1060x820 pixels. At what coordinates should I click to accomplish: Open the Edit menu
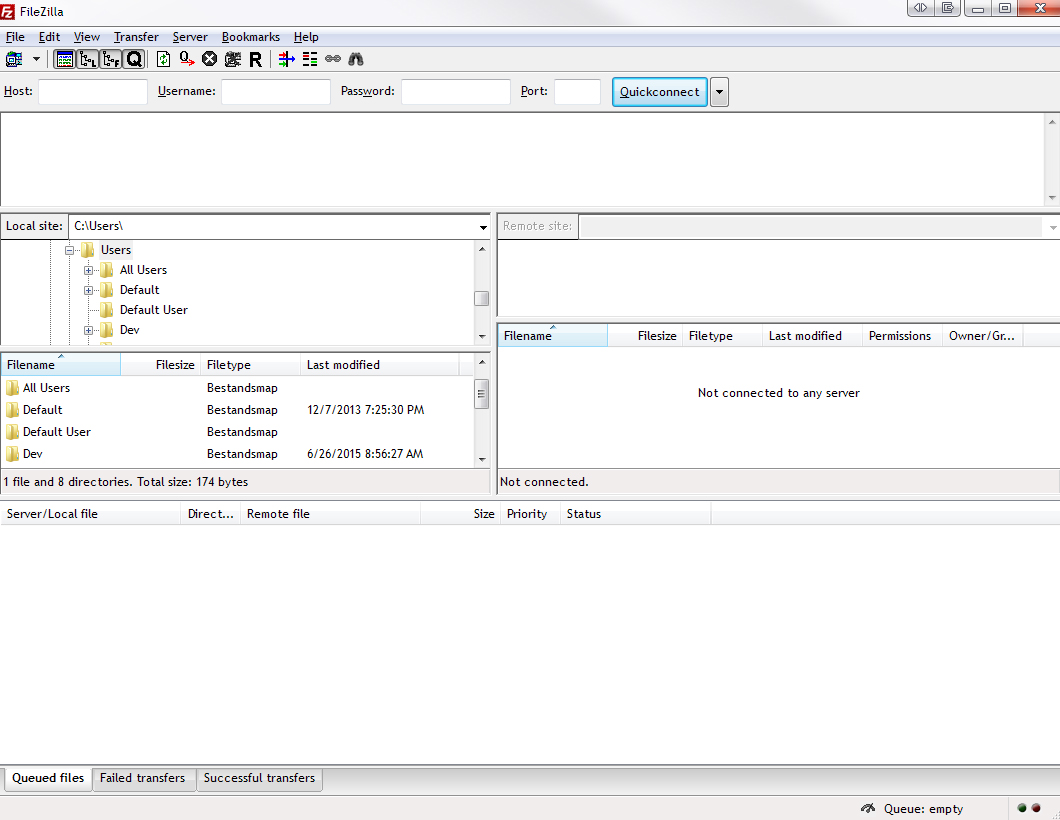coord(49,37)
